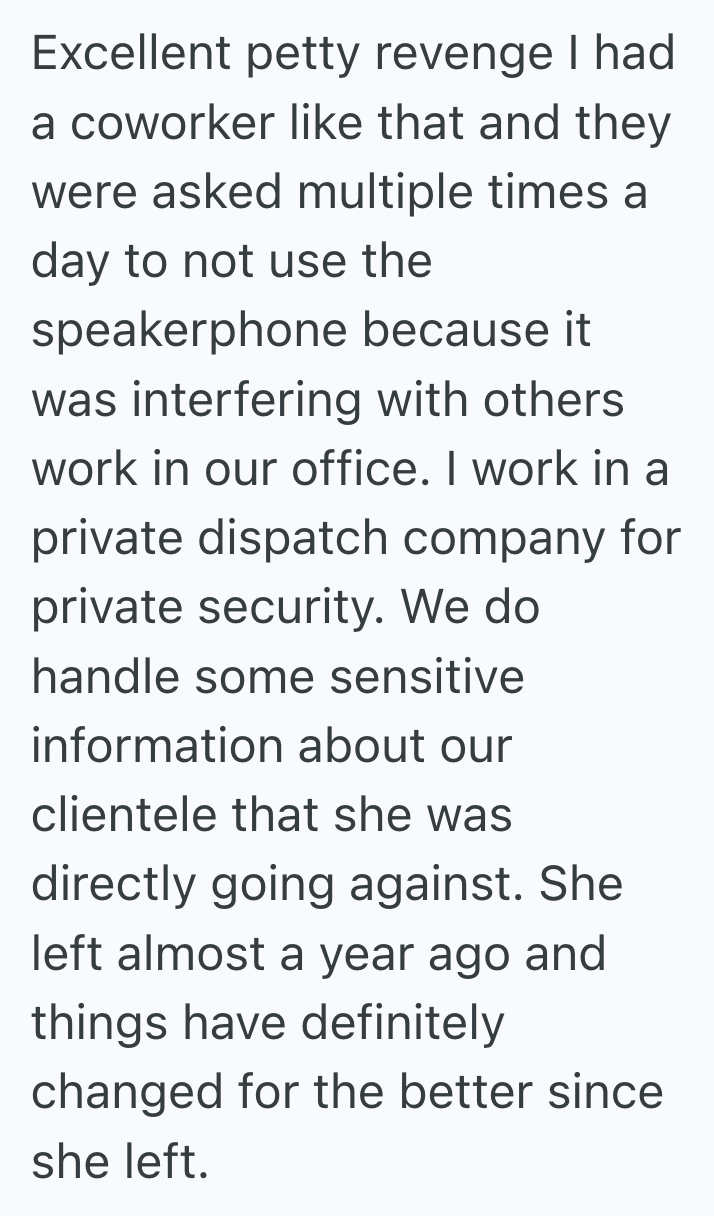Click the word "speakerphone"
714x1216 pixels.
(187, 331)
